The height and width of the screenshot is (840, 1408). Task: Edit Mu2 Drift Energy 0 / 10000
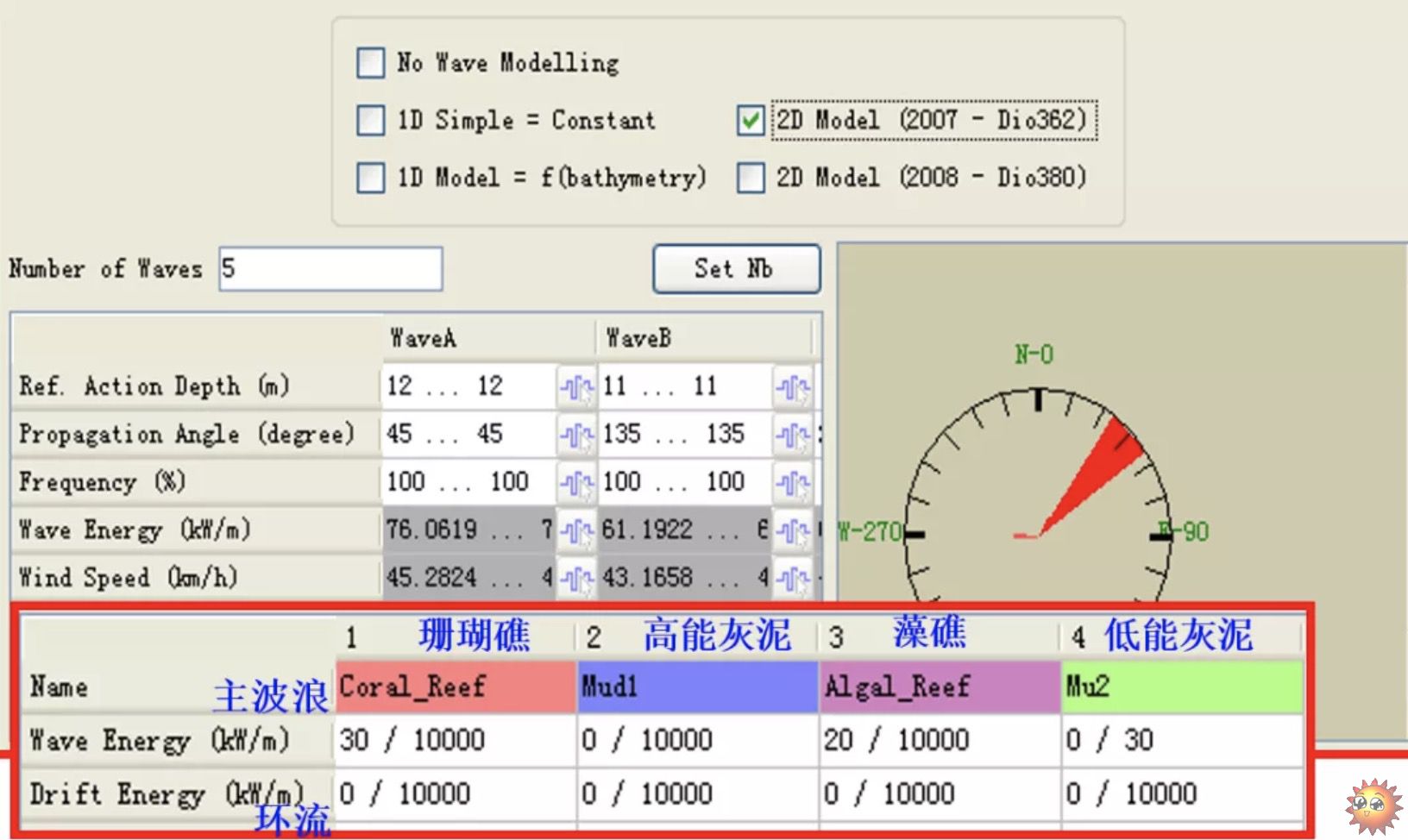[1182, 794]
